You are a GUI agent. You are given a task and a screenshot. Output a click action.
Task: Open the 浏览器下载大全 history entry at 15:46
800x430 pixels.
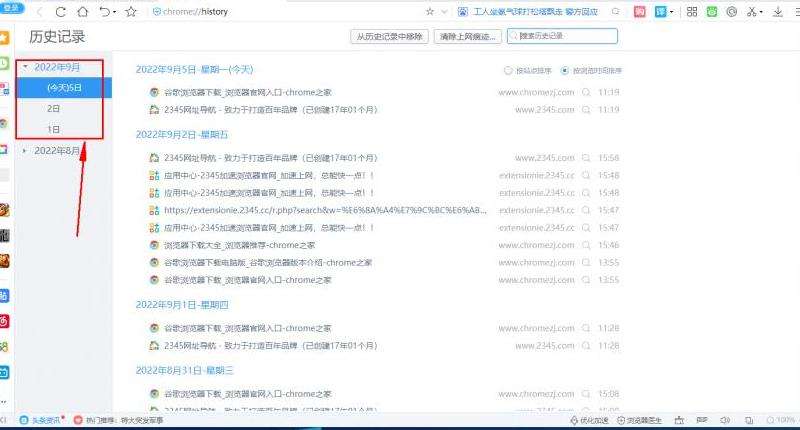239,245
